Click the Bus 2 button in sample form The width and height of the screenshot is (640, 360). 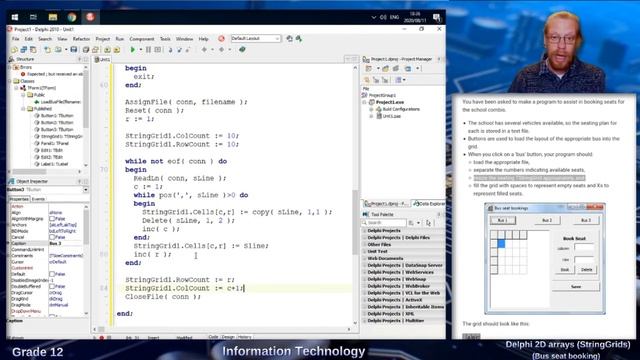pyautogui.click(x=547, y=220)
